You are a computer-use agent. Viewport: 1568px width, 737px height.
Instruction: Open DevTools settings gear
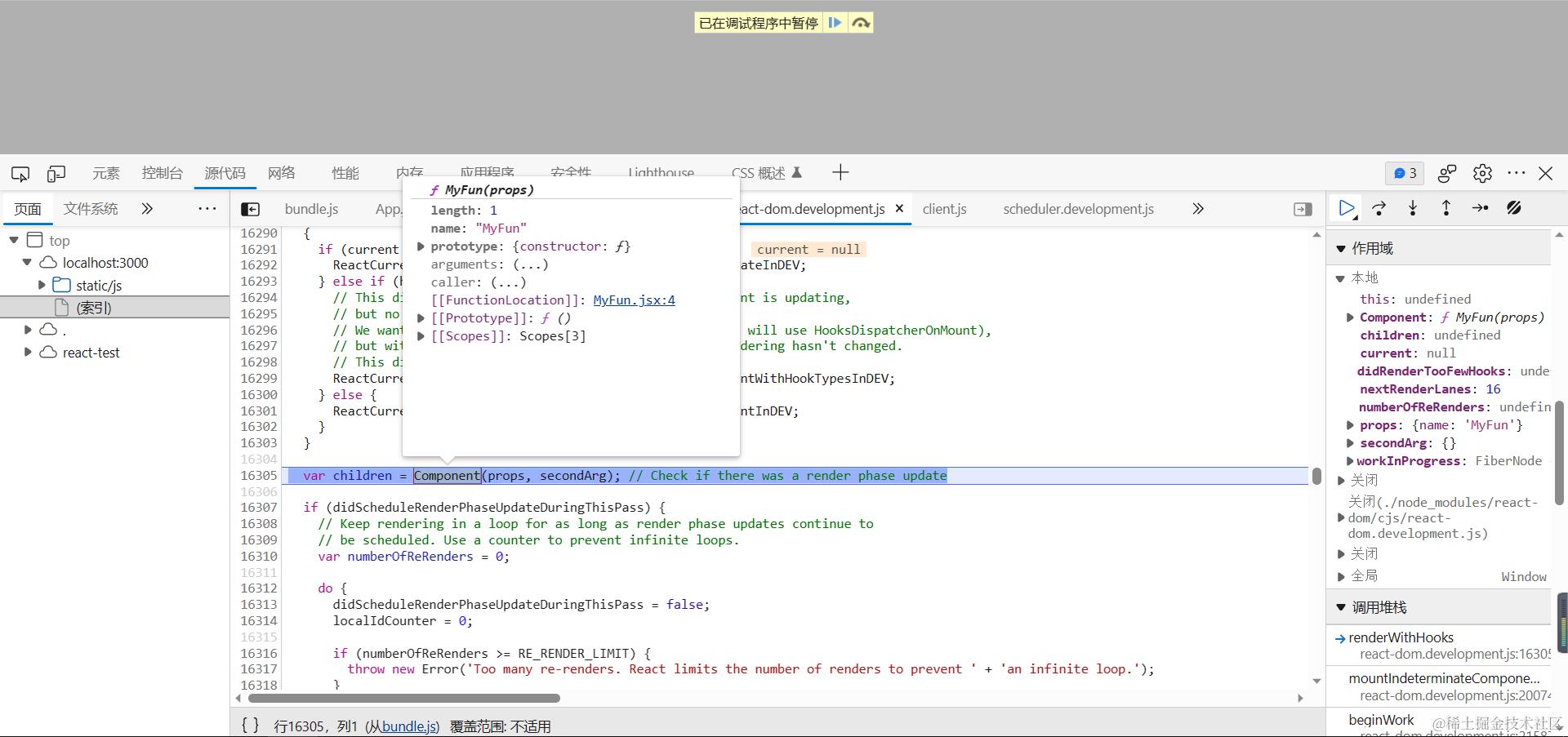coord(1482,173)
